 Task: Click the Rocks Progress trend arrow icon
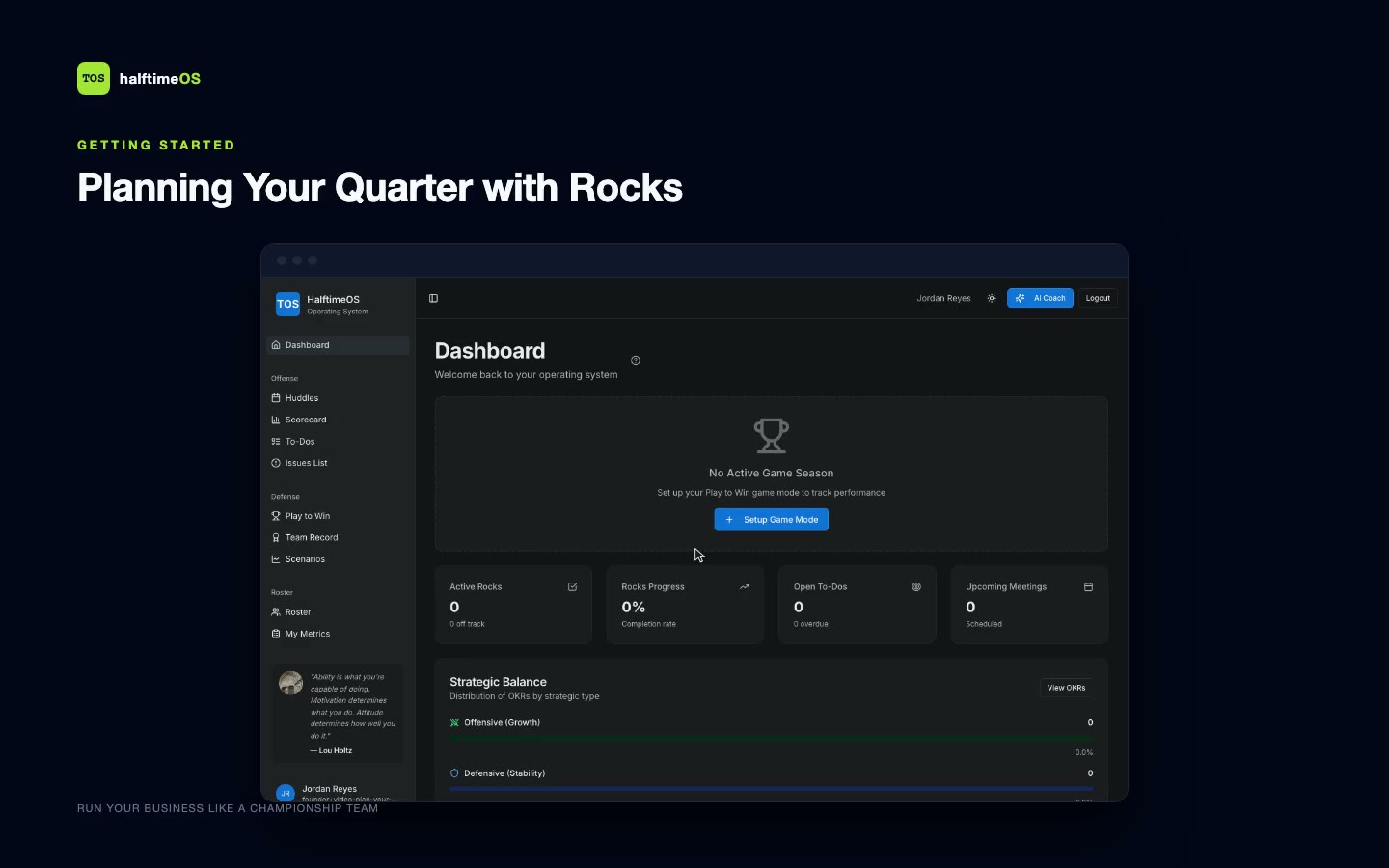point(745,586)
